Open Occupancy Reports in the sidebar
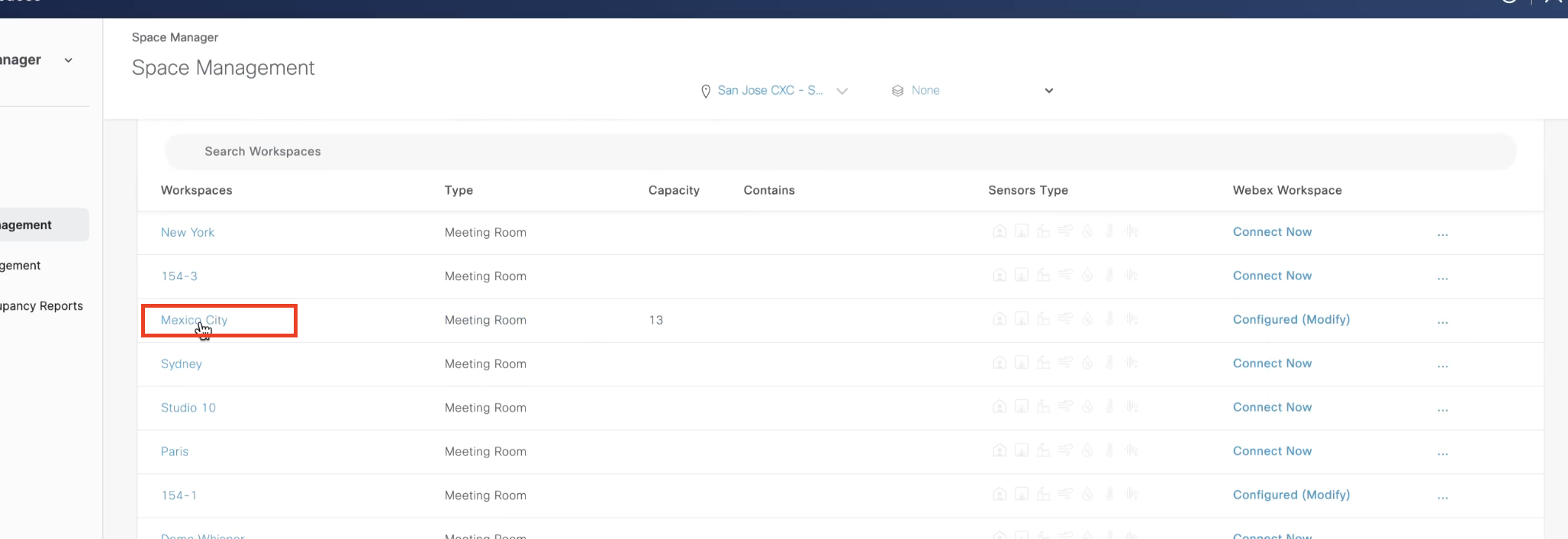The image size is (1568, 539). (42, 306)
